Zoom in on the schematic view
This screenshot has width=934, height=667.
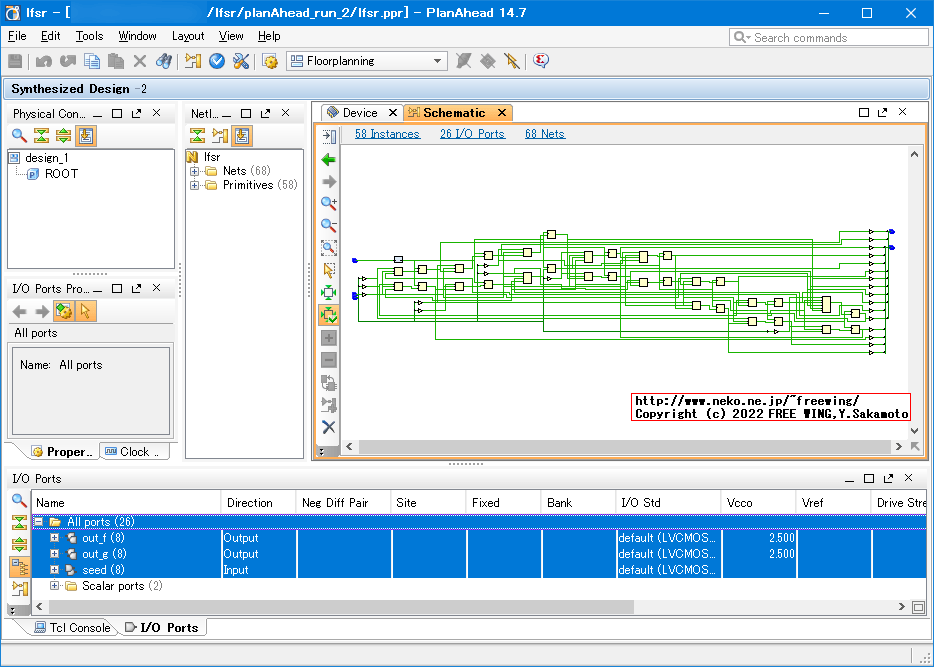[328, 204]
